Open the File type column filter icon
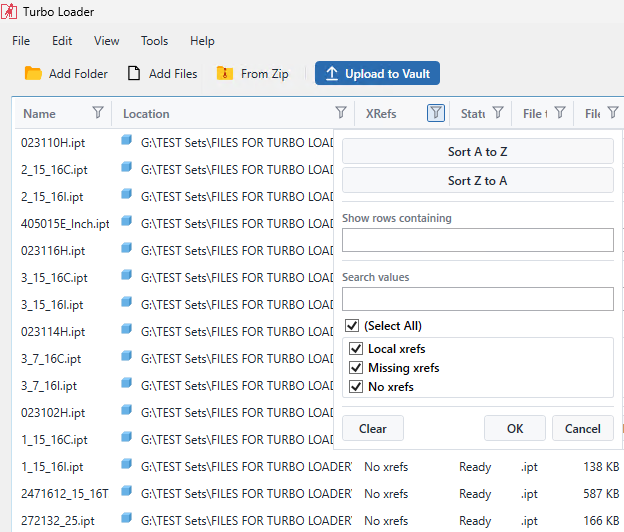Viewport: 624px width, 532px height. 560,113
